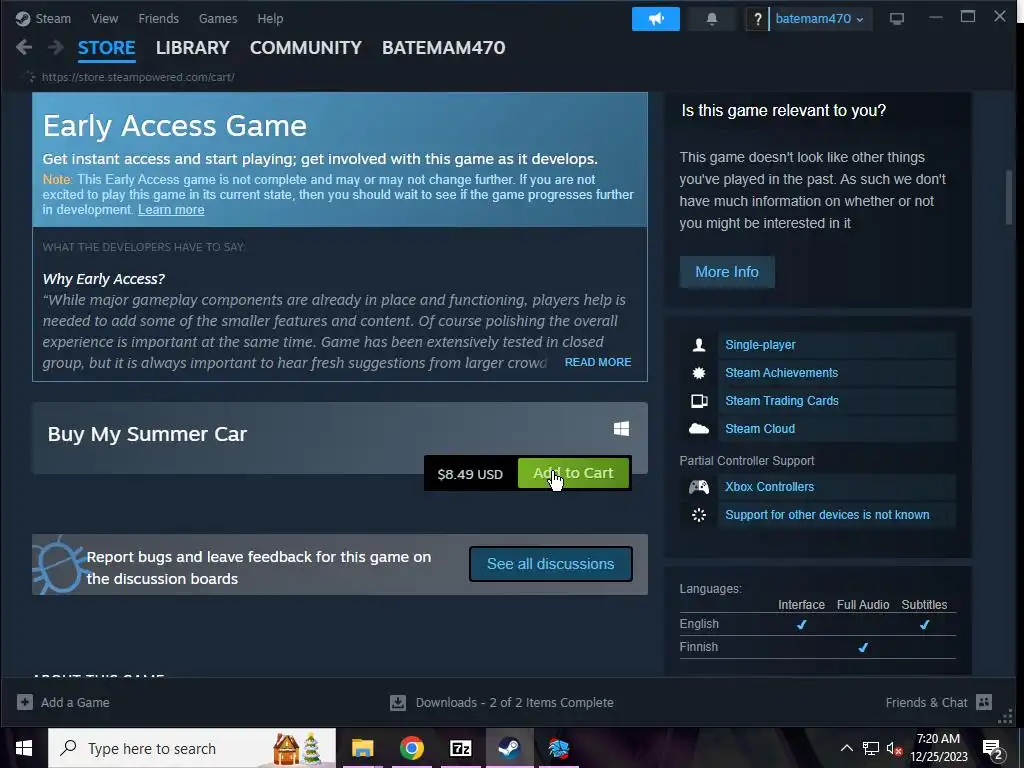Click the Steam Achievements star icon

point(699,373)
